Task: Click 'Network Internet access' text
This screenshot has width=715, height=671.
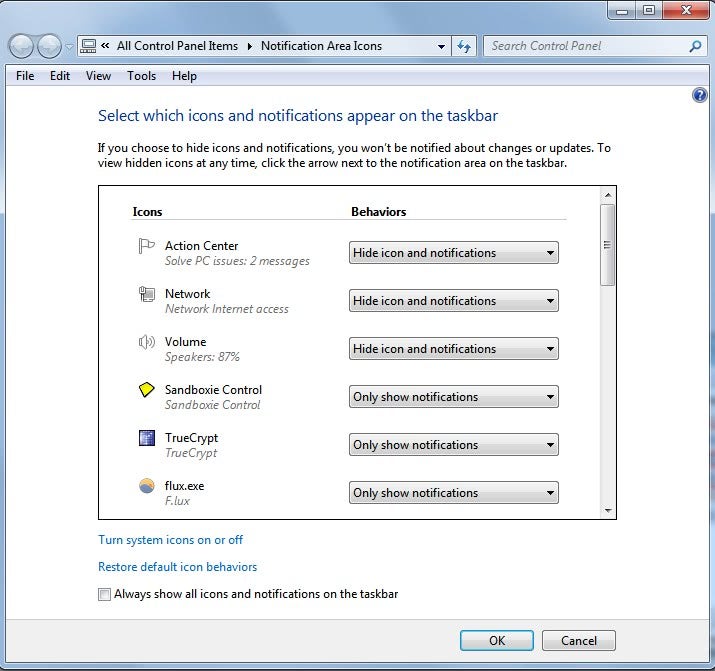Action: [x=227, y=309]
